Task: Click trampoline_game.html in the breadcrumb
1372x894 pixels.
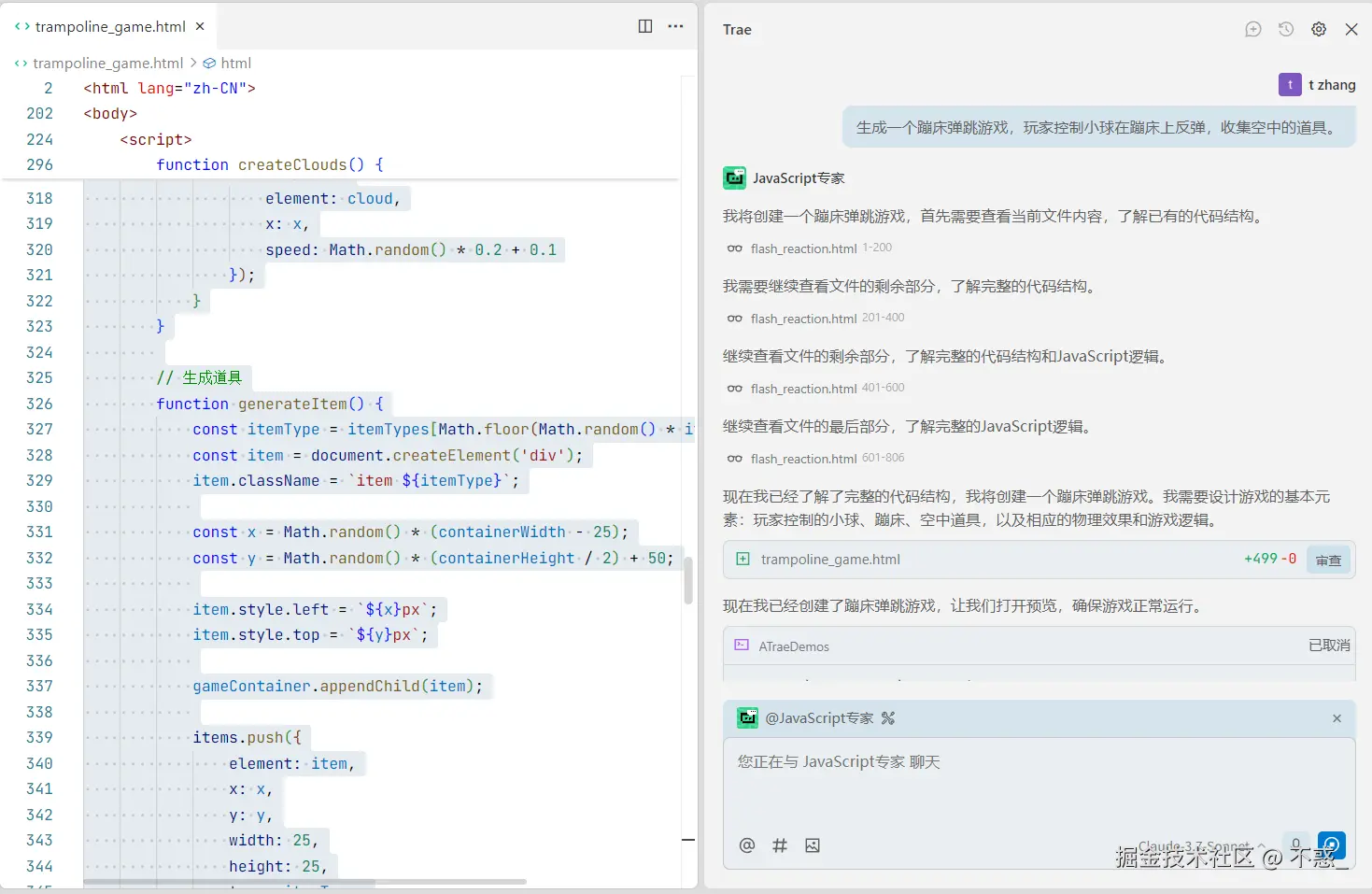Action: [x=107, y=63]
